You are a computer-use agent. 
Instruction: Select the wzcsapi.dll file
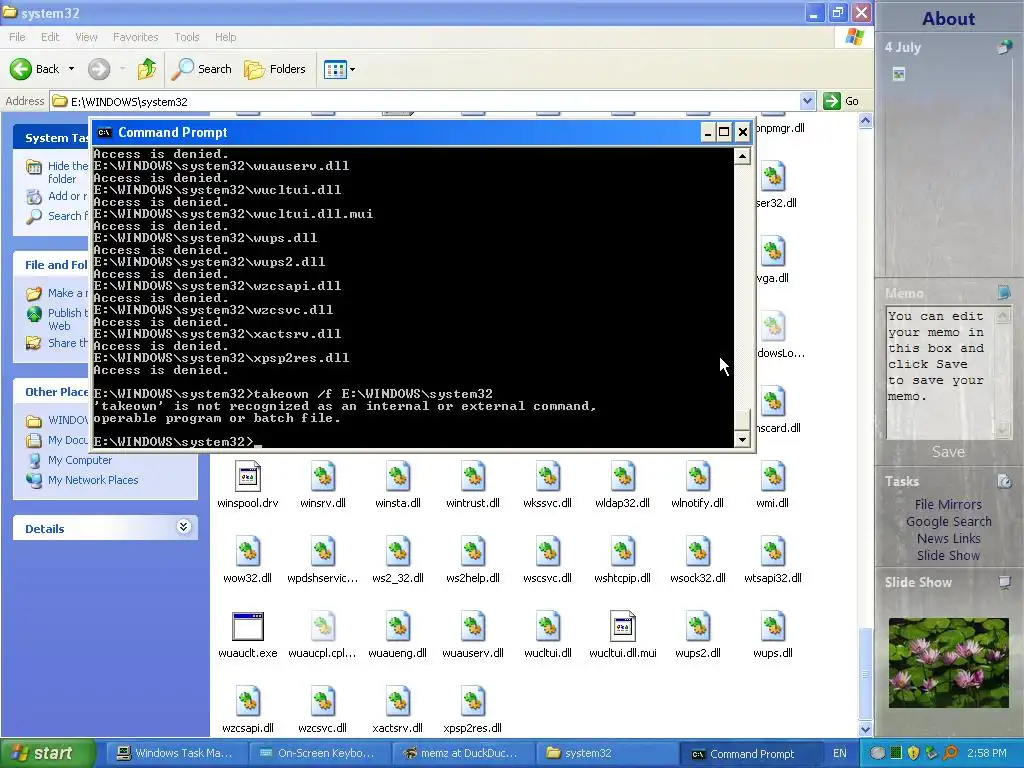pyautogui.click(x=248, y=702)
